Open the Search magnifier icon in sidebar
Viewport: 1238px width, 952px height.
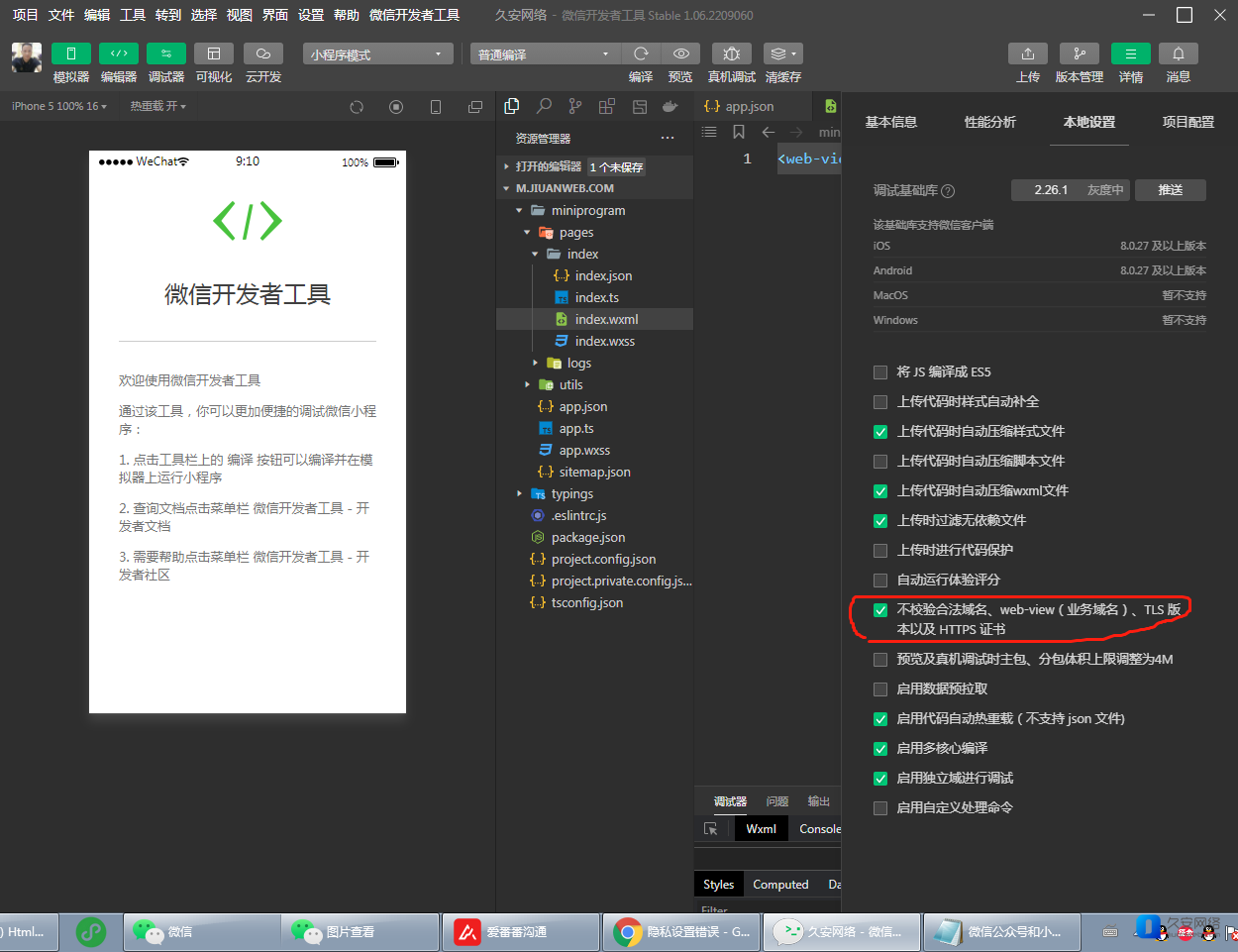pyautogui.click(x=544, y=106)
